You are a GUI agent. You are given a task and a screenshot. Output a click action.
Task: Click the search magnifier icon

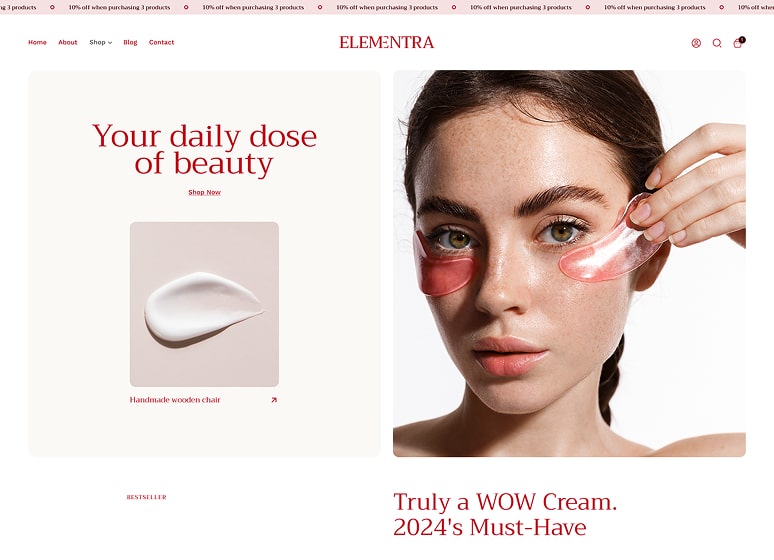pos(717,43)
